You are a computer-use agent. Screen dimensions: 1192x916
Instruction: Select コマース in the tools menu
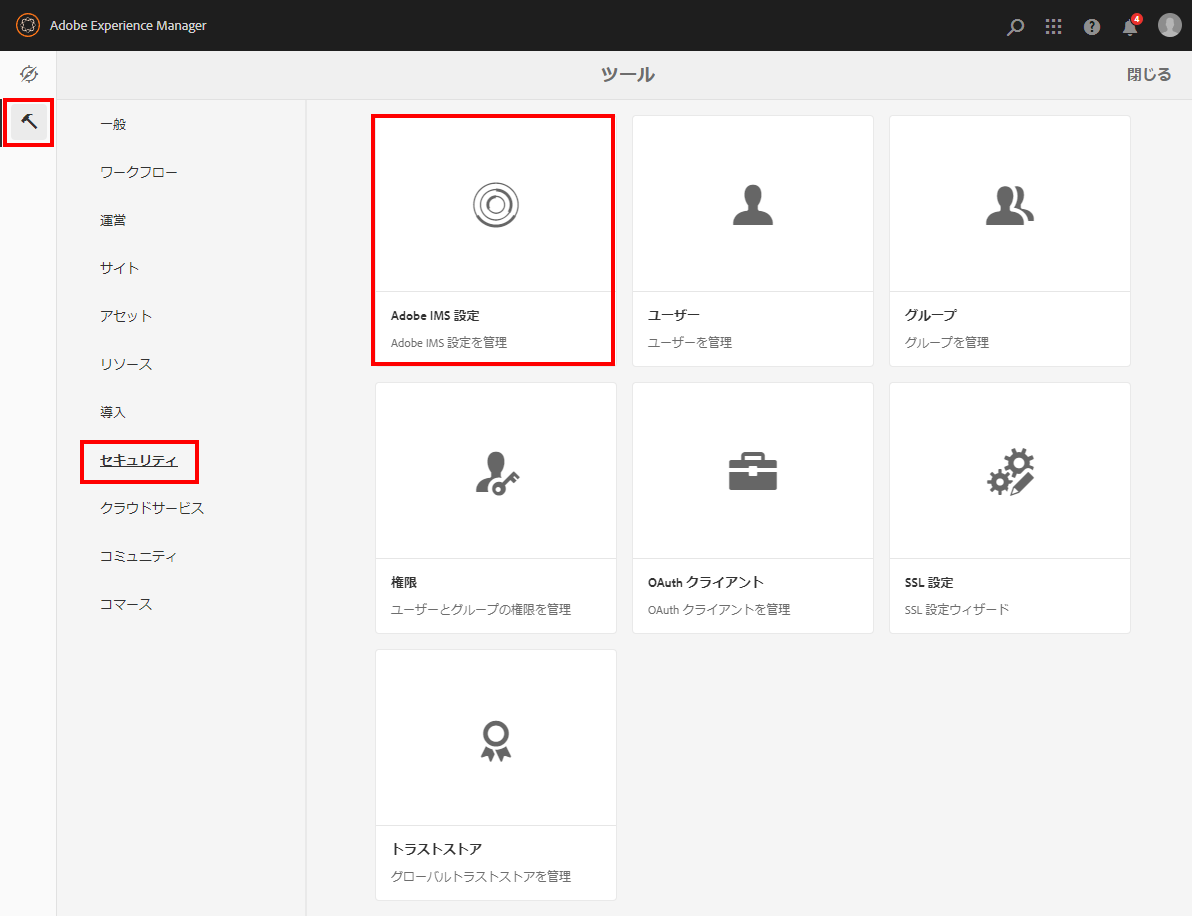pos(126,604)
